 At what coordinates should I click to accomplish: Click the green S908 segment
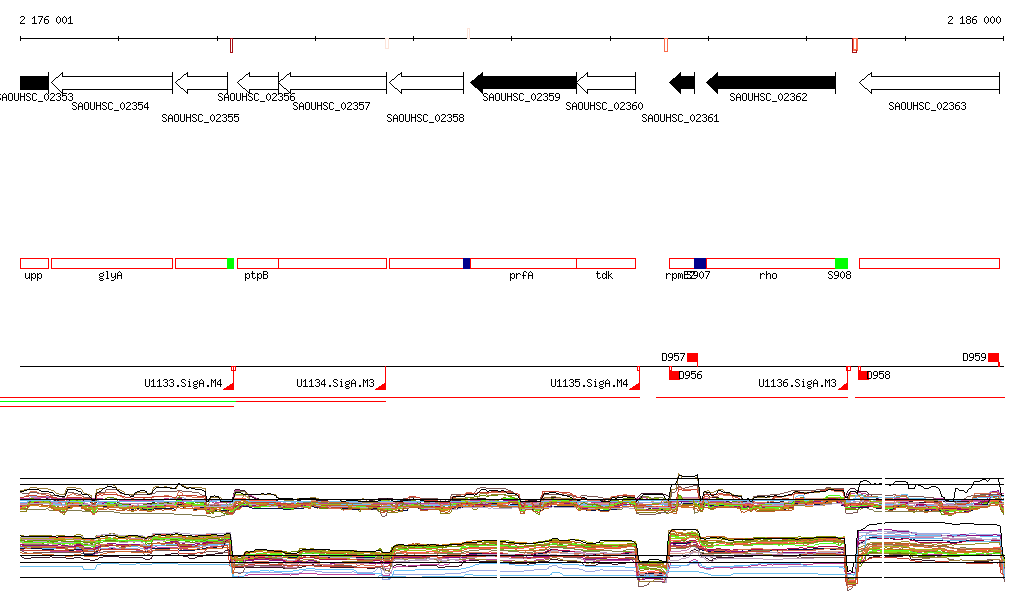[x=842, y=264]
